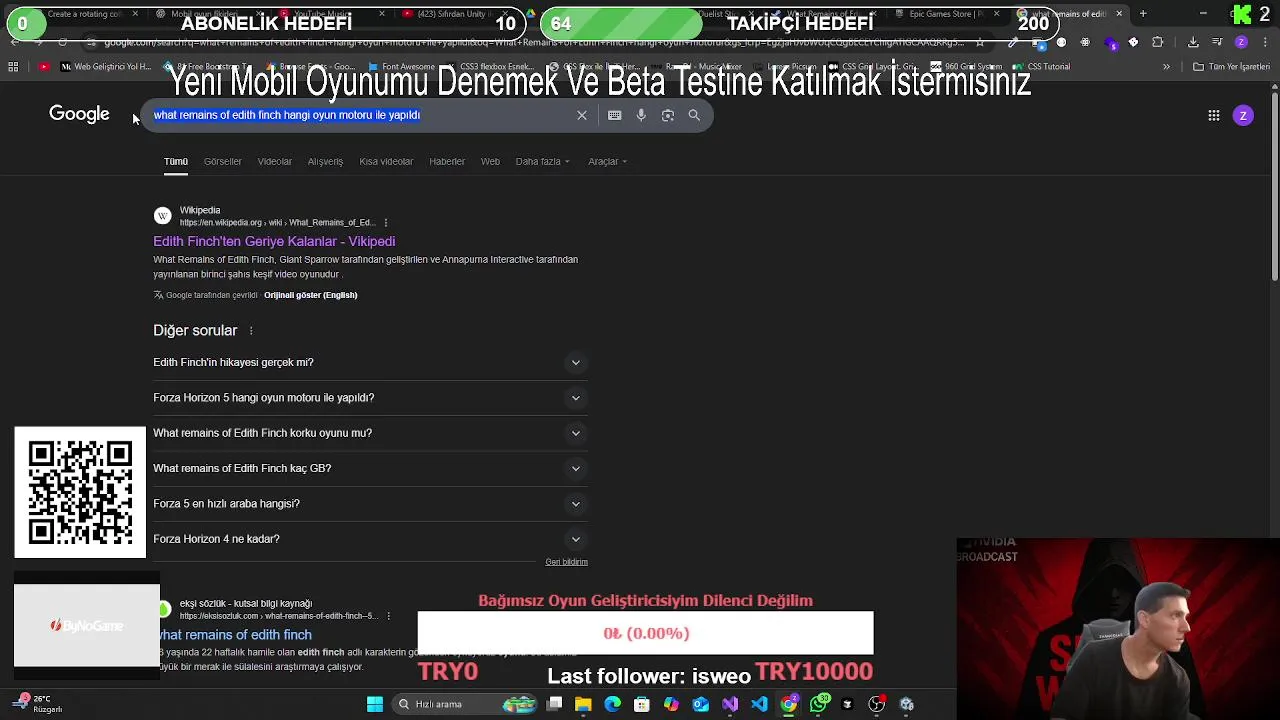Image resolution: width=1280 pixels, height=720 pixels.
Task: Open OBS Studio from the taskbar
Action: point(877,704)
